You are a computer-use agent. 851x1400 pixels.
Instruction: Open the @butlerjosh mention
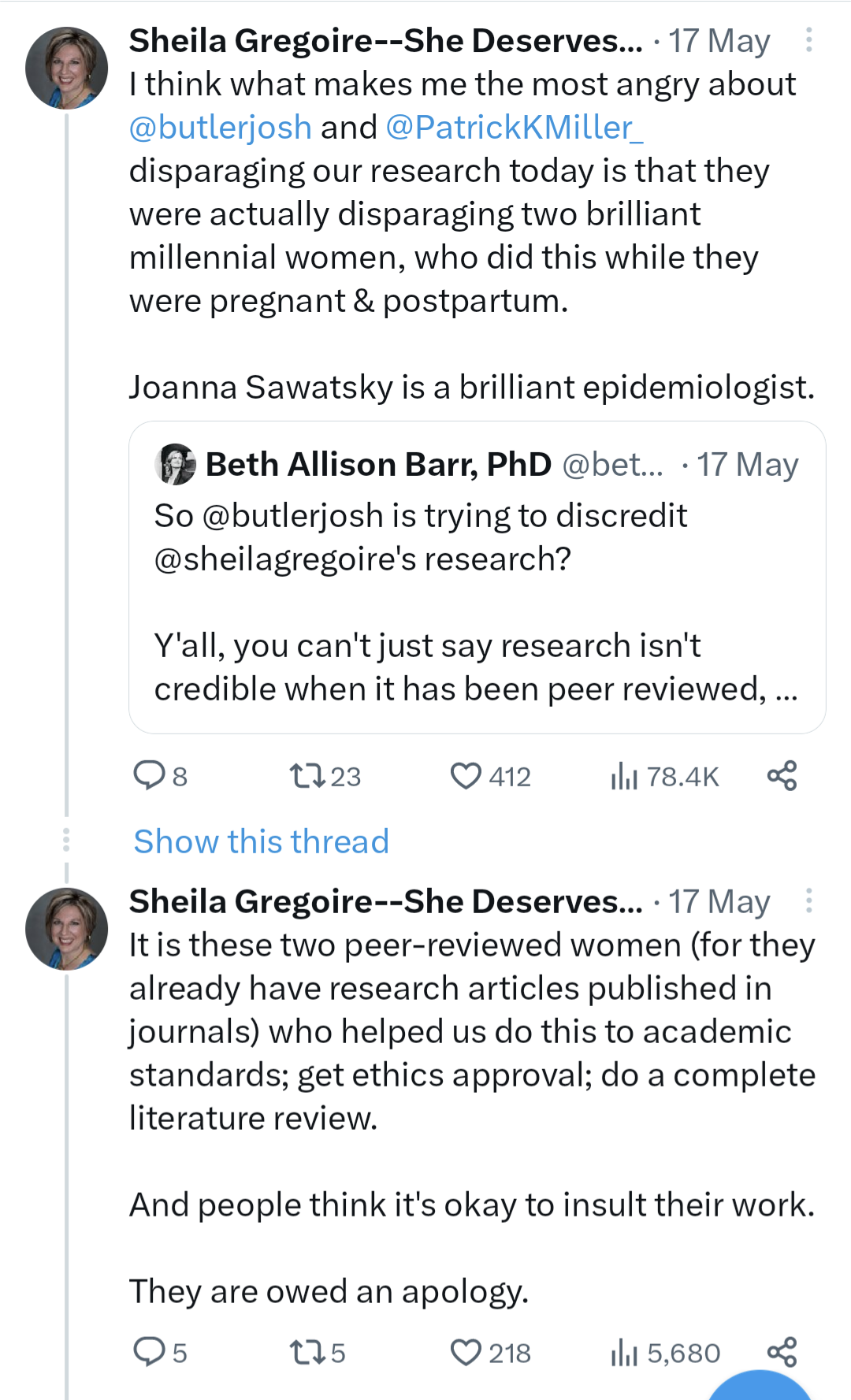pyautogui.click(x=221, y=128)
